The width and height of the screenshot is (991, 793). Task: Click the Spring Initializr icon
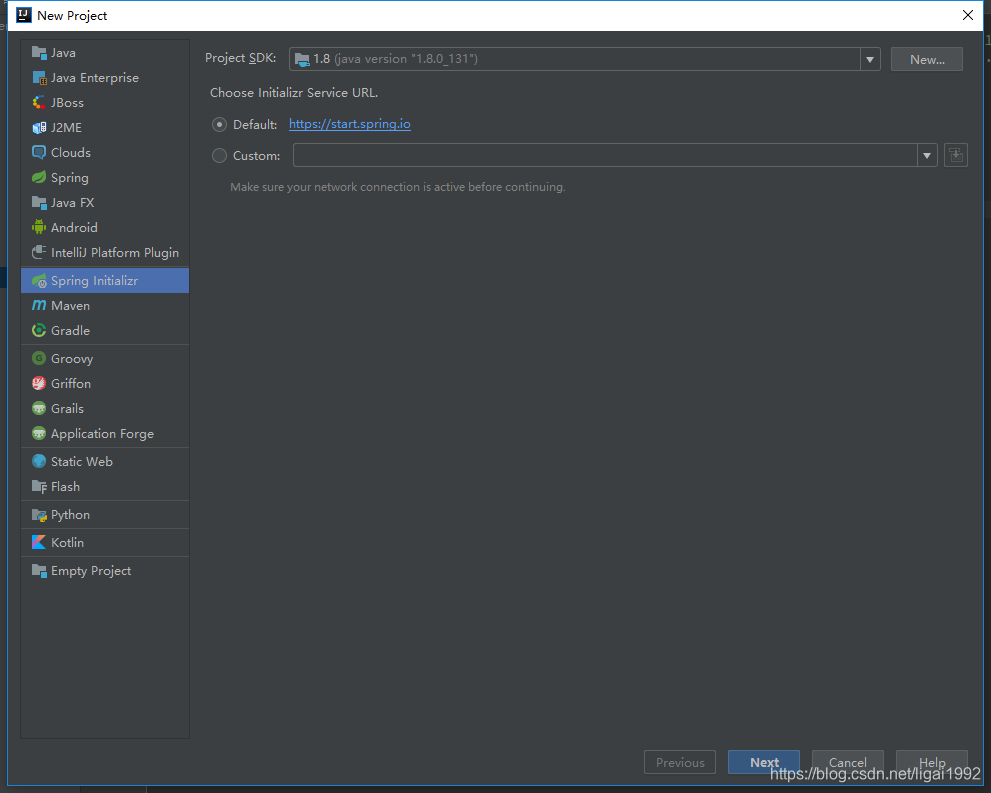(x=39, y=281)
